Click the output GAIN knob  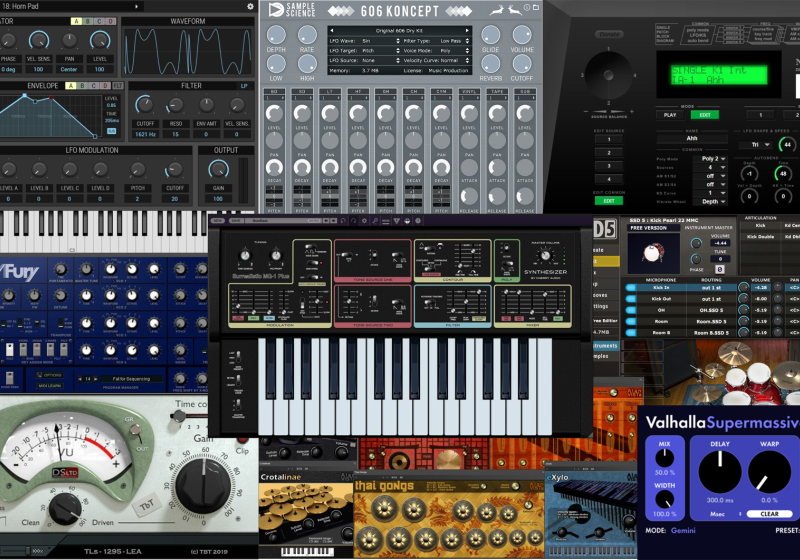pos(220,169)
